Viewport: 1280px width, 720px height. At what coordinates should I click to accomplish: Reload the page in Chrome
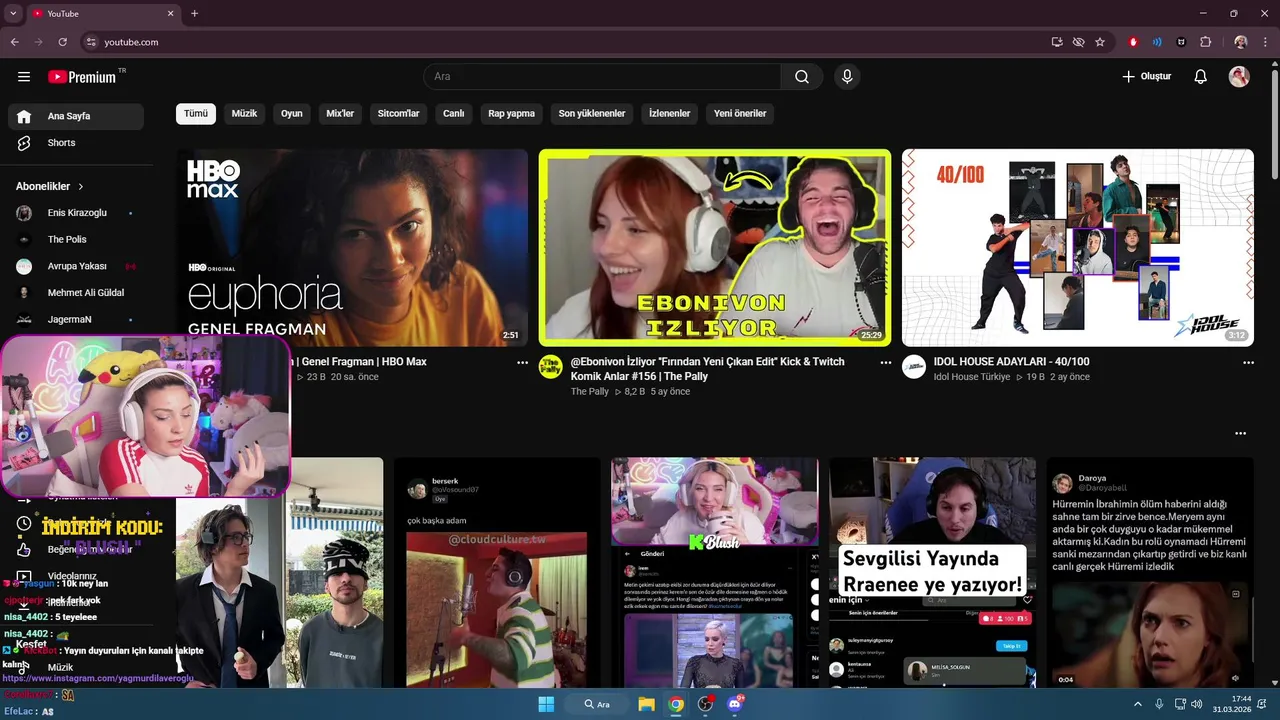pyautogui.click(x=62, y=42)
